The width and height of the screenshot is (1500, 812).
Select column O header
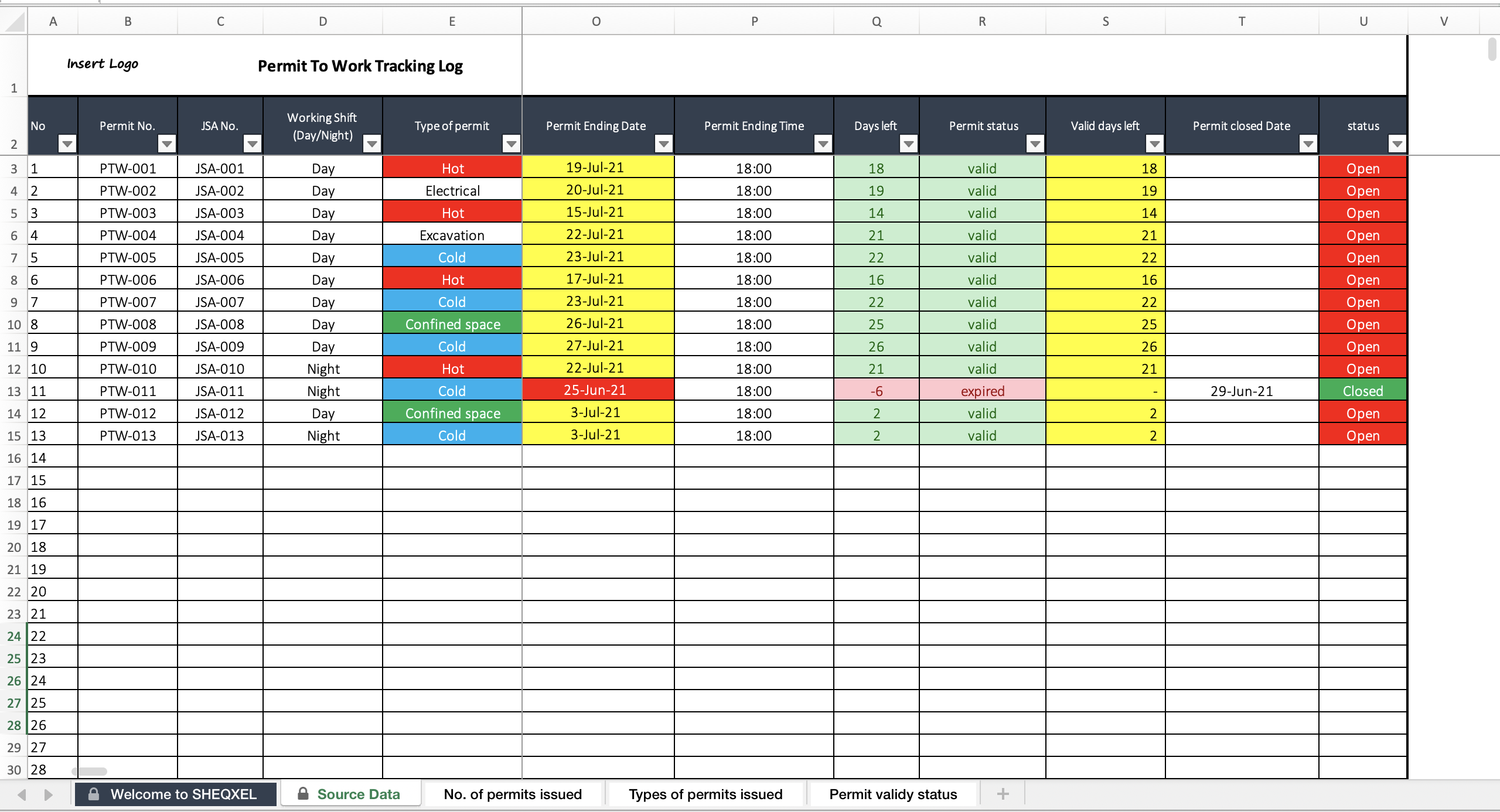[596, 22]
